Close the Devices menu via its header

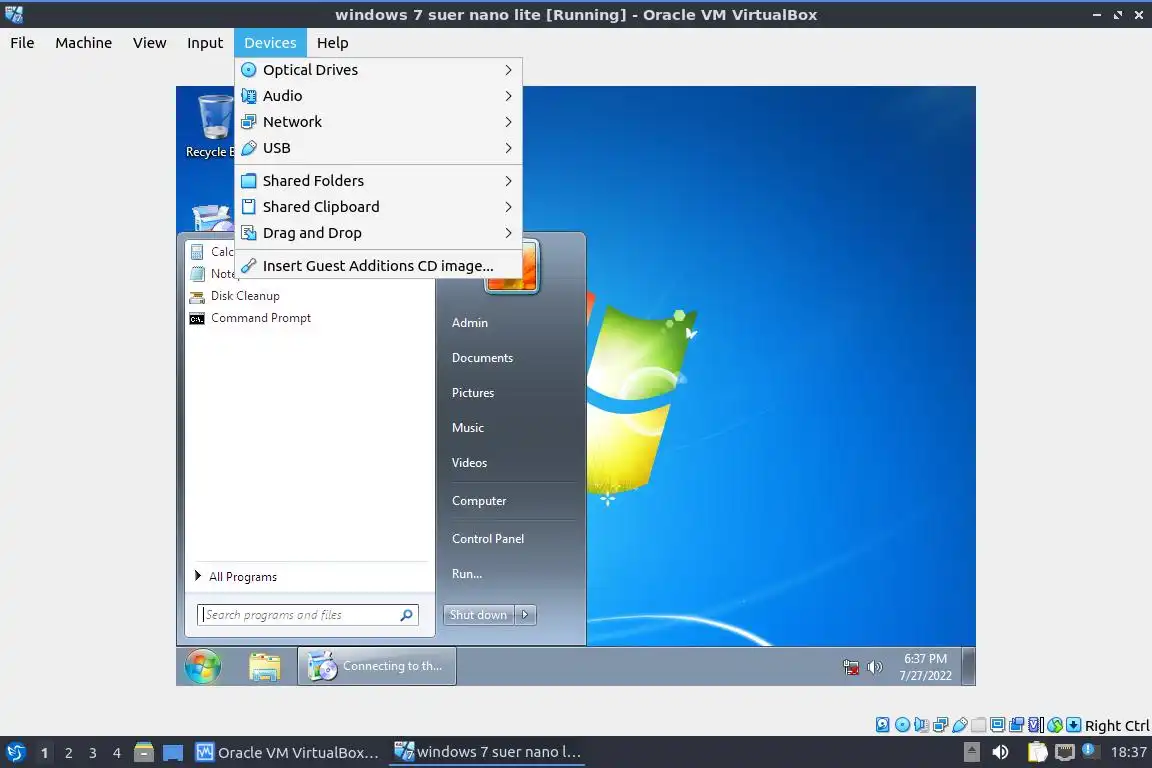[270, 43]
